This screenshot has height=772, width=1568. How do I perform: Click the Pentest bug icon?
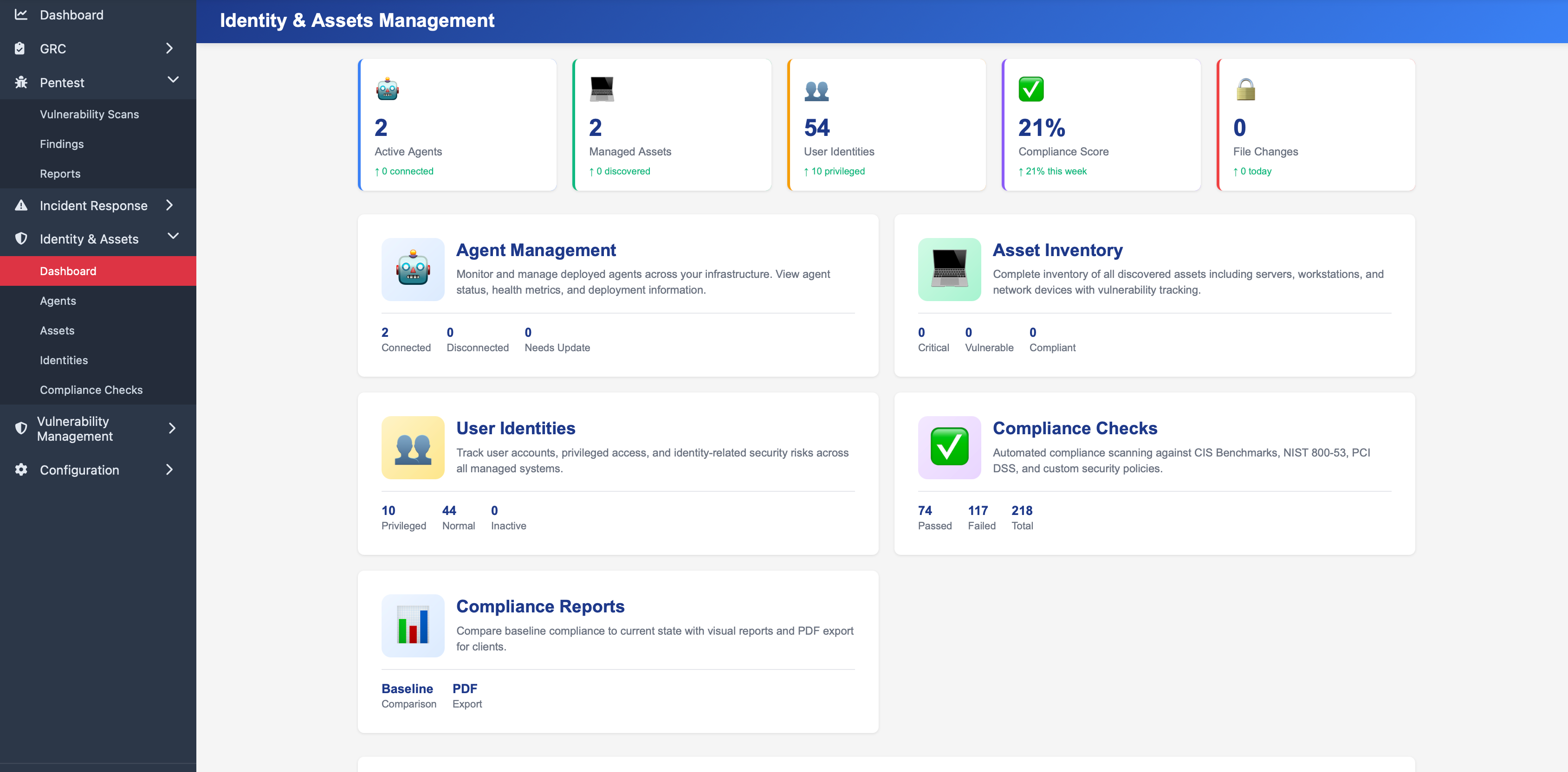(x=21, y=82)
